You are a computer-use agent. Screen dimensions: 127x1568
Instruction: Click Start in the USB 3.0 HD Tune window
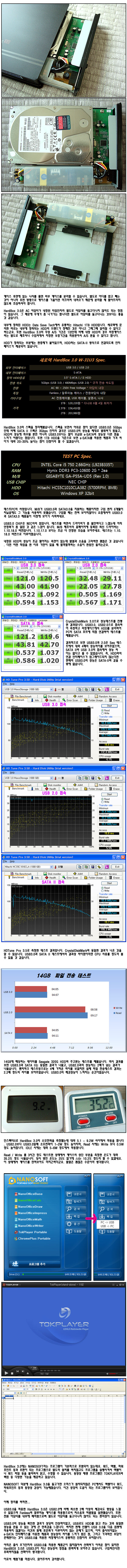(109, 706)
